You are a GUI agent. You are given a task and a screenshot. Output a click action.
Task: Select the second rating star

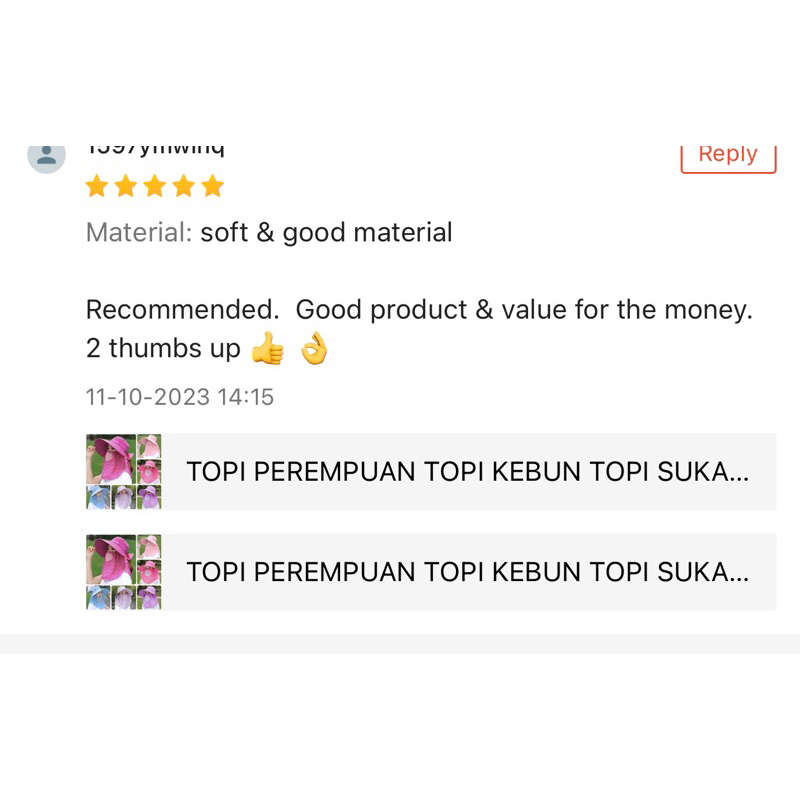[x=126, y=186]
